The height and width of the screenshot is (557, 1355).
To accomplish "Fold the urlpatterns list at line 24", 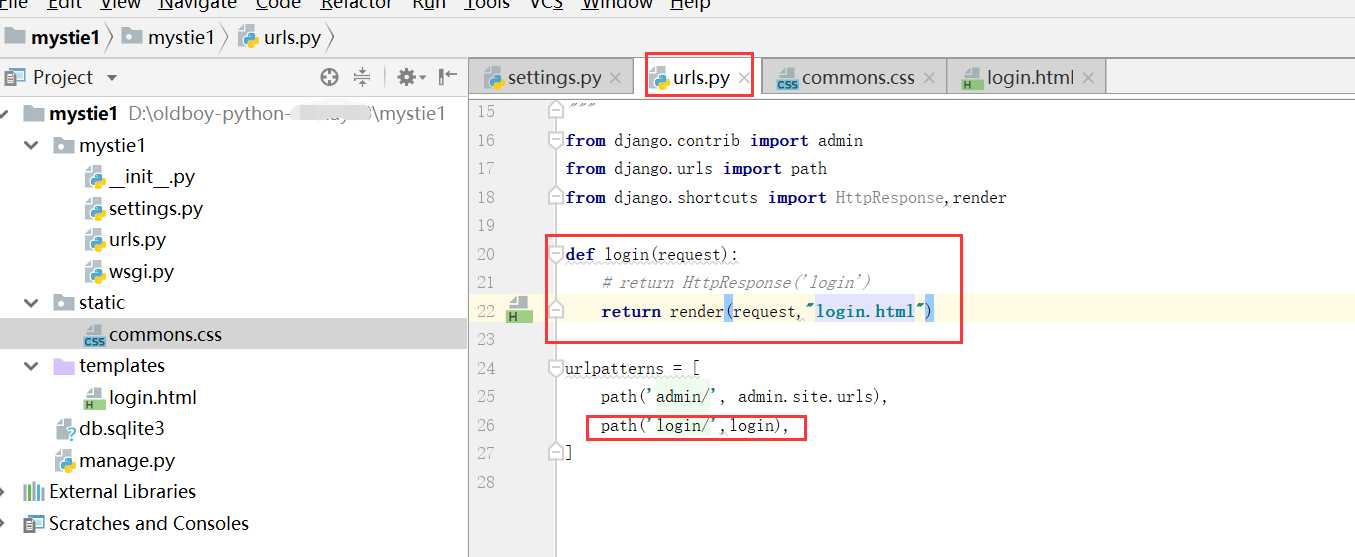I will (x=556, y=368).
